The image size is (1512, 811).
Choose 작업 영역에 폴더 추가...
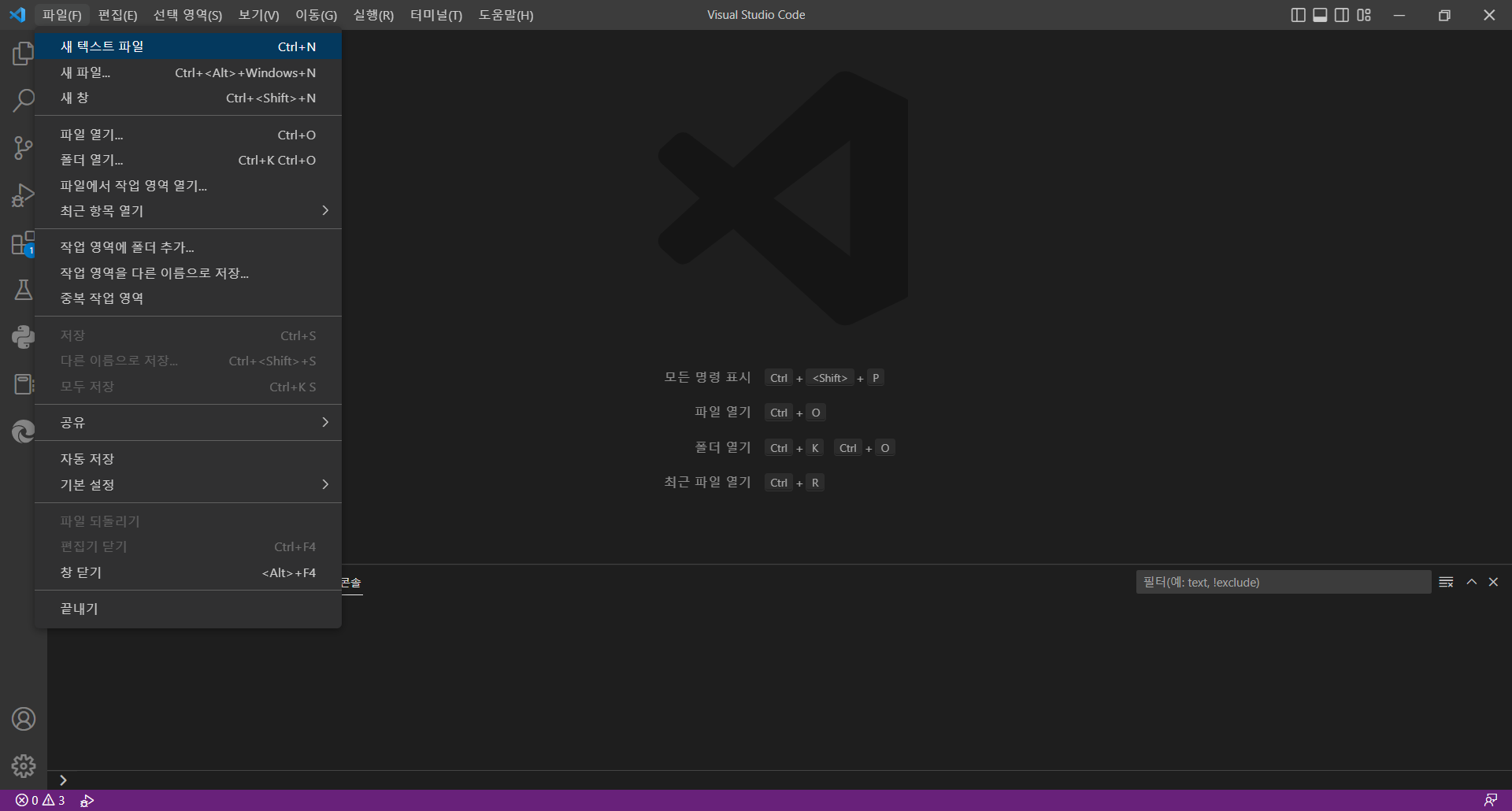(188, 247)
